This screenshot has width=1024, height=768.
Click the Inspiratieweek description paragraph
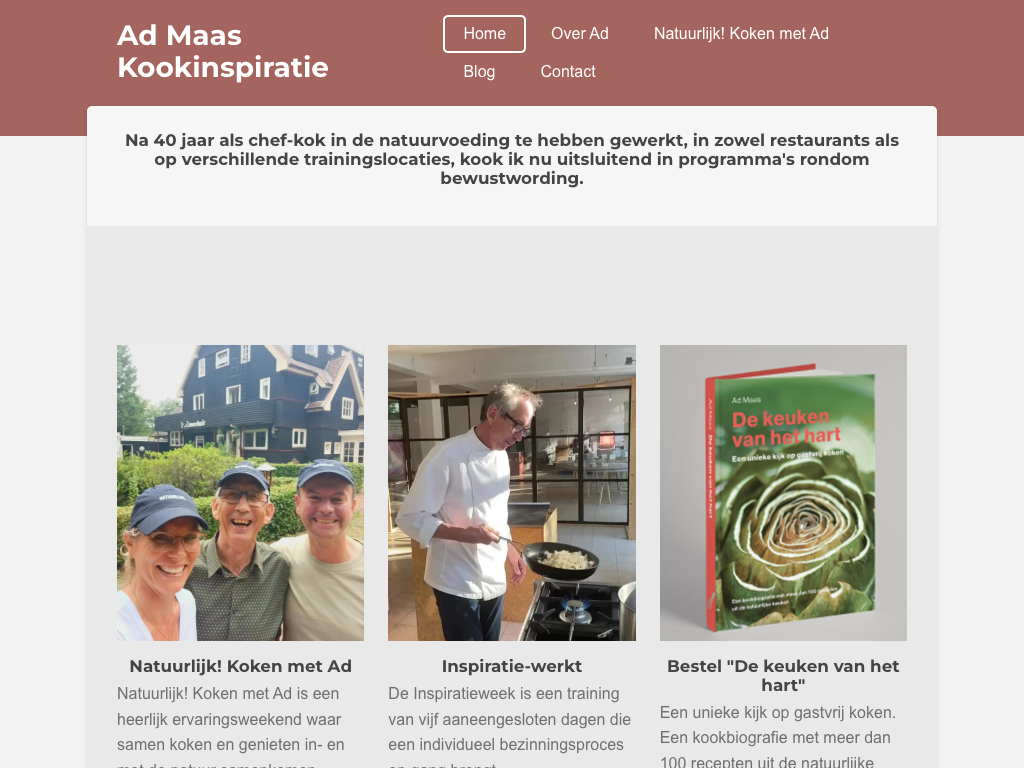click(x=511, y=726)
